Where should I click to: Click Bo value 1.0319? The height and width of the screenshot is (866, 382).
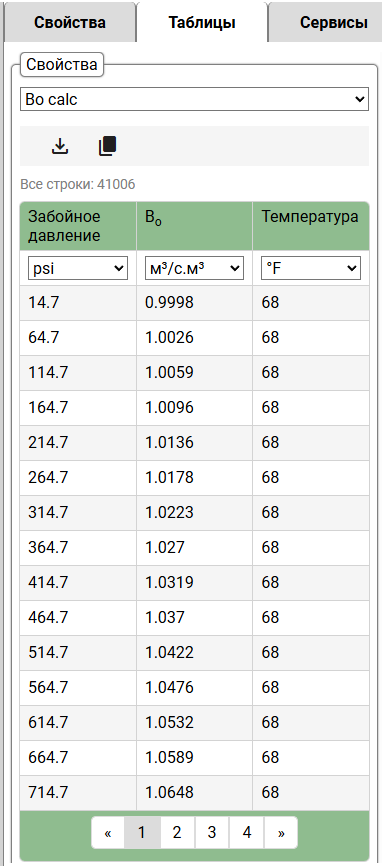(194, 583)
